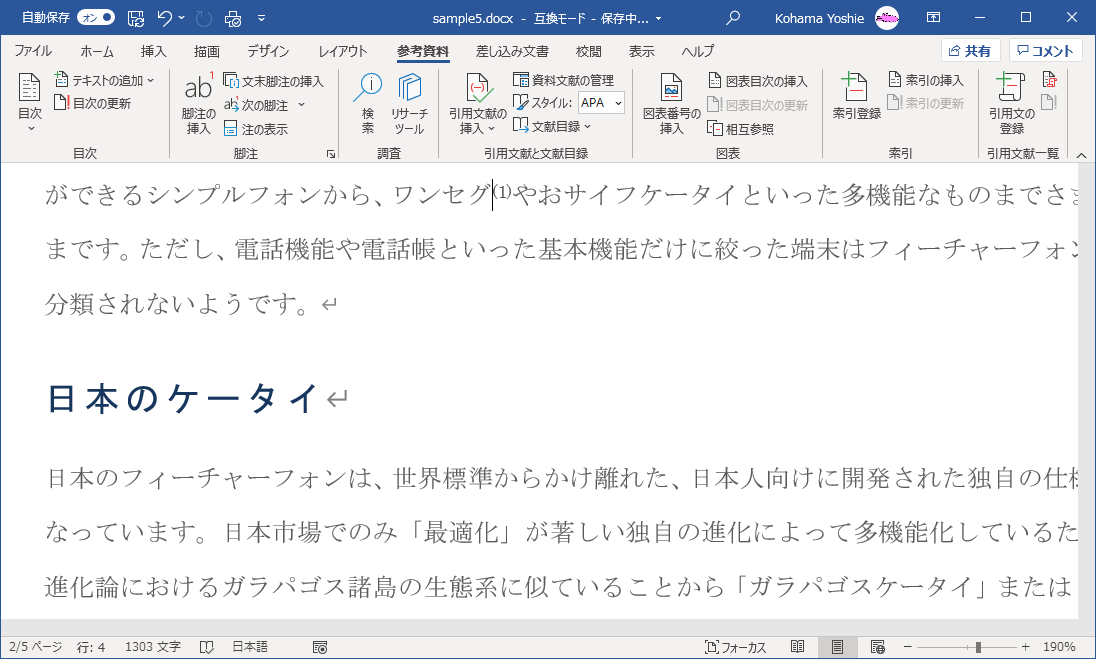Click 相互参照 button

tap(741, 129)
